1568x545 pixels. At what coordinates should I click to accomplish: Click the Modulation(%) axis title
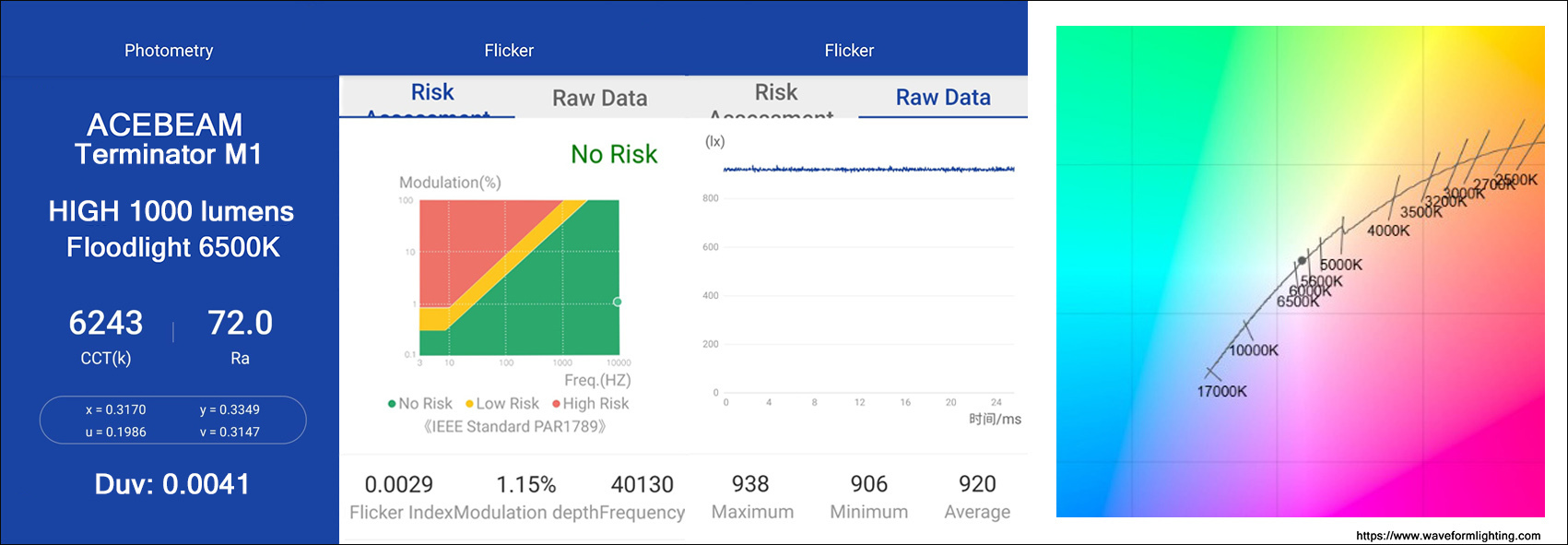point(450,183)
